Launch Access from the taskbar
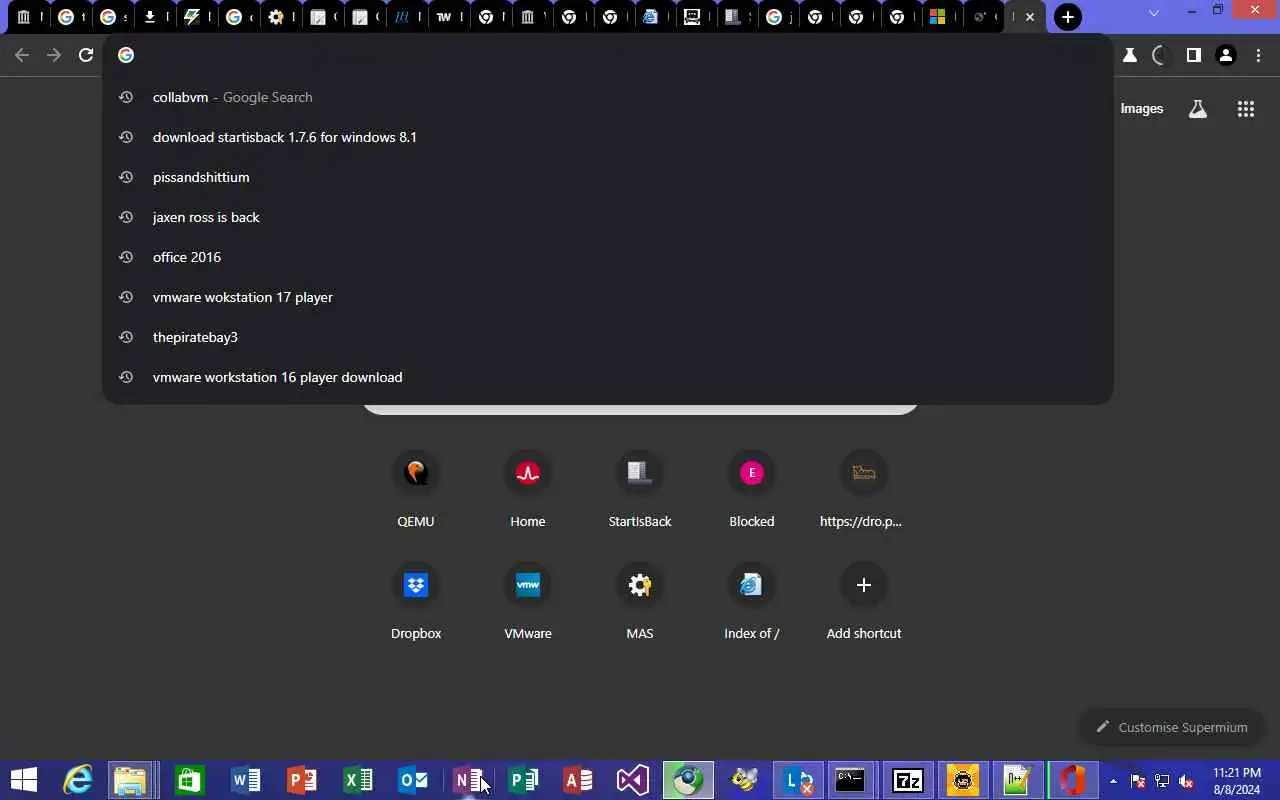 click(578, 780)
